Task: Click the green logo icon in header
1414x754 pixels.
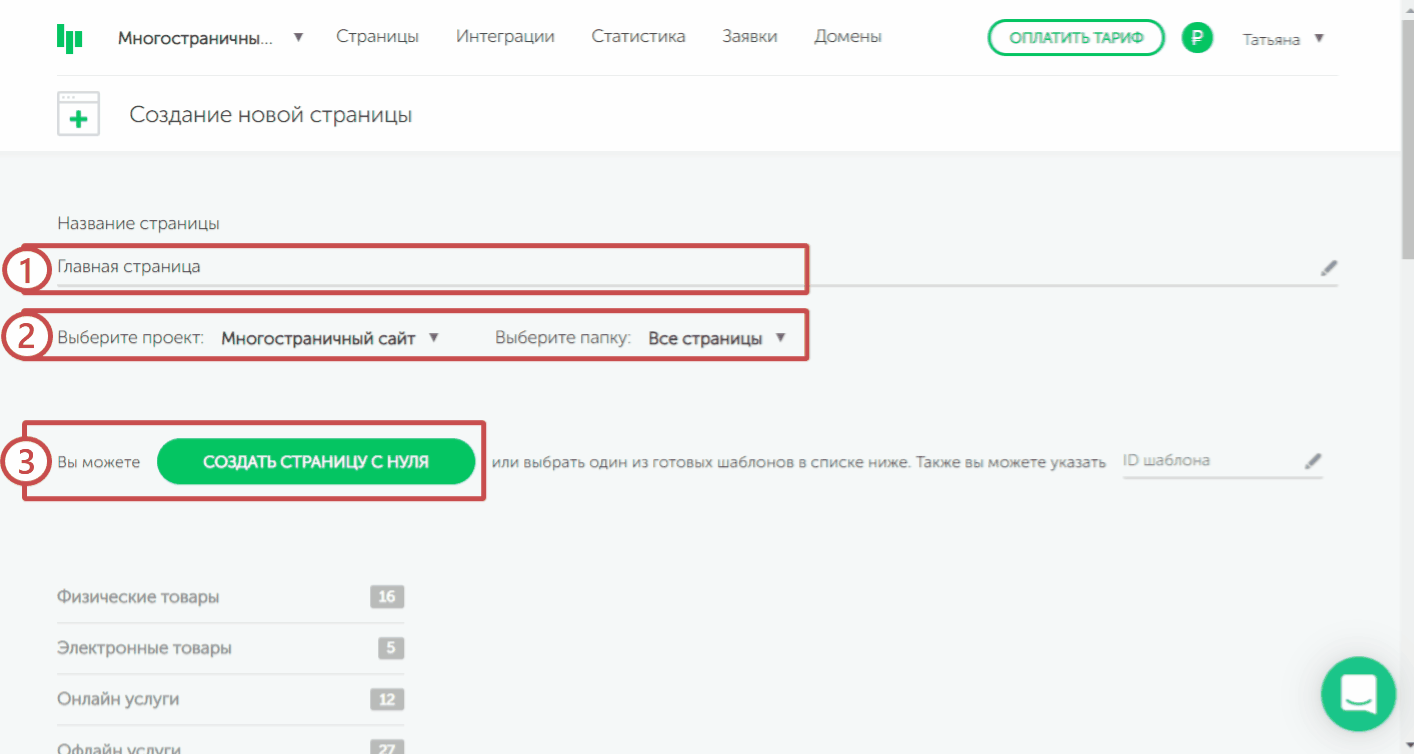Action: (x=70, y=38)
